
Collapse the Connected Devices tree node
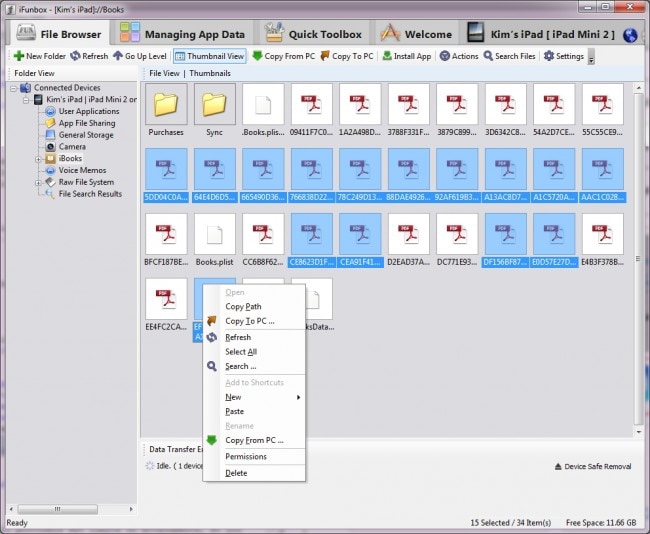click(14, 88)
